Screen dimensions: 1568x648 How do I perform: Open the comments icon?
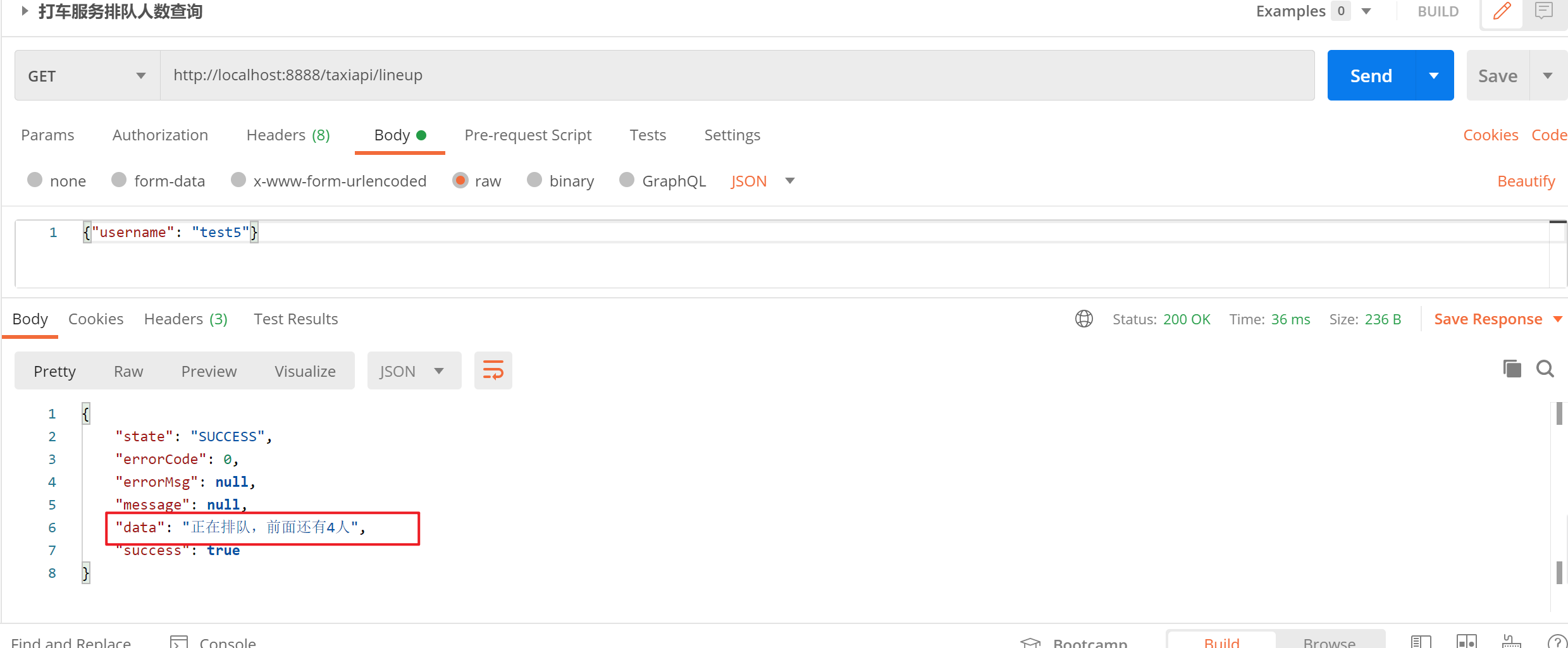pos(1543,11)
